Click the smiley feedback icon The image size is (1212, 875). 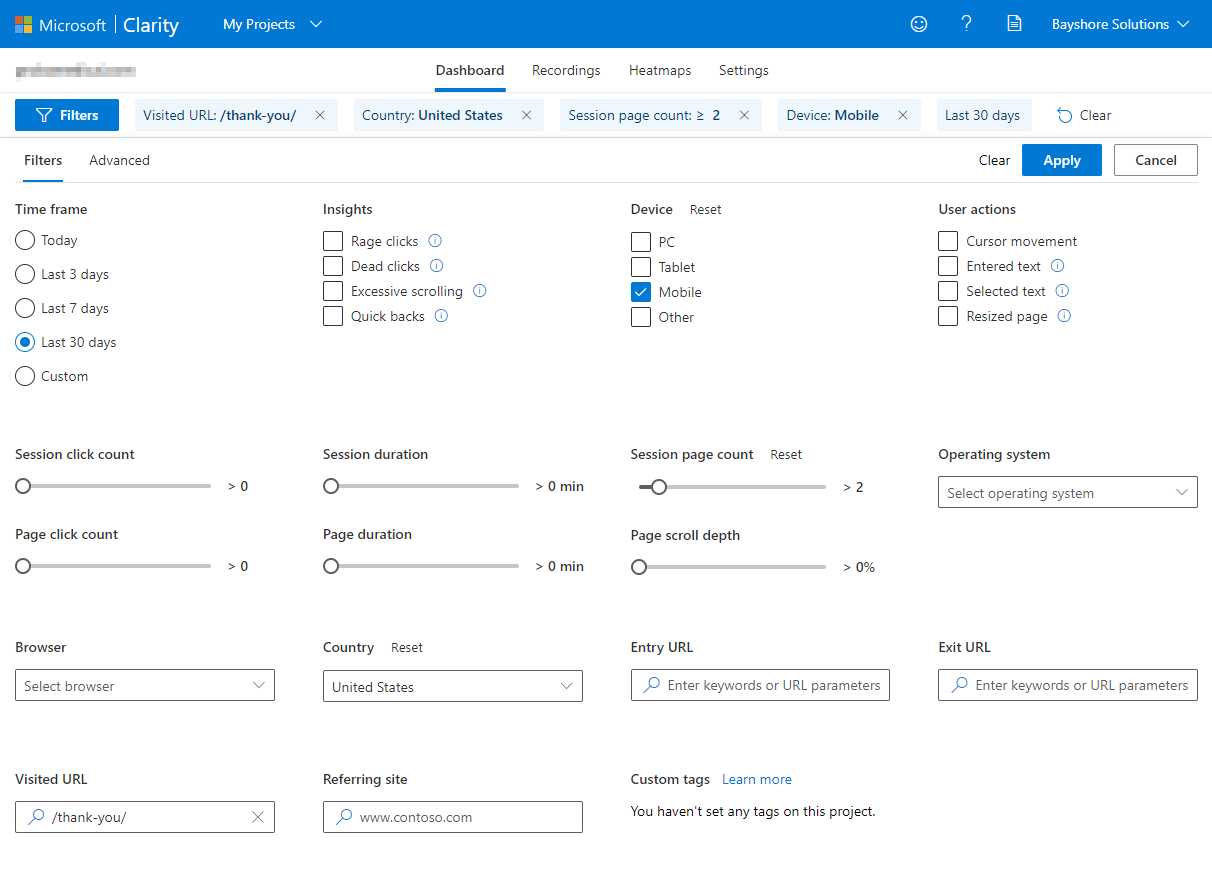coord(919,24)
